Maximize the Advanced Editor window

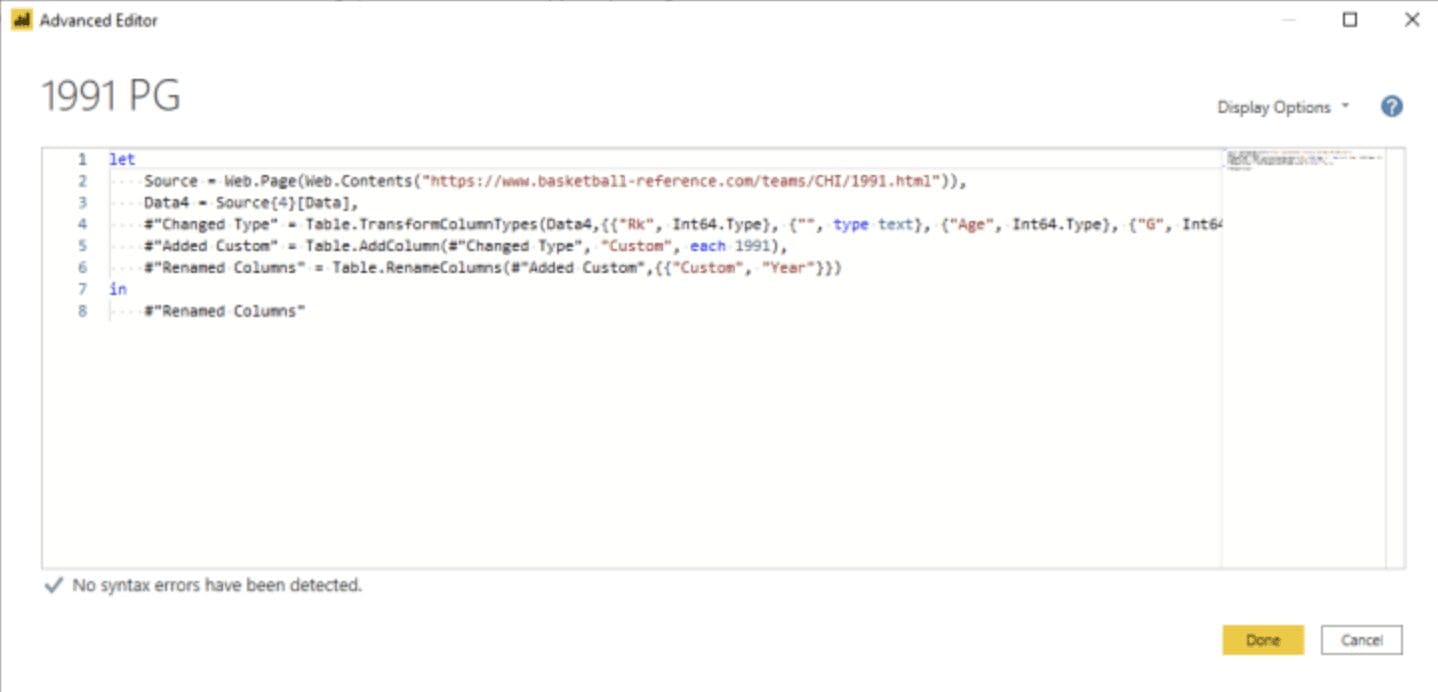(1350, 20)
